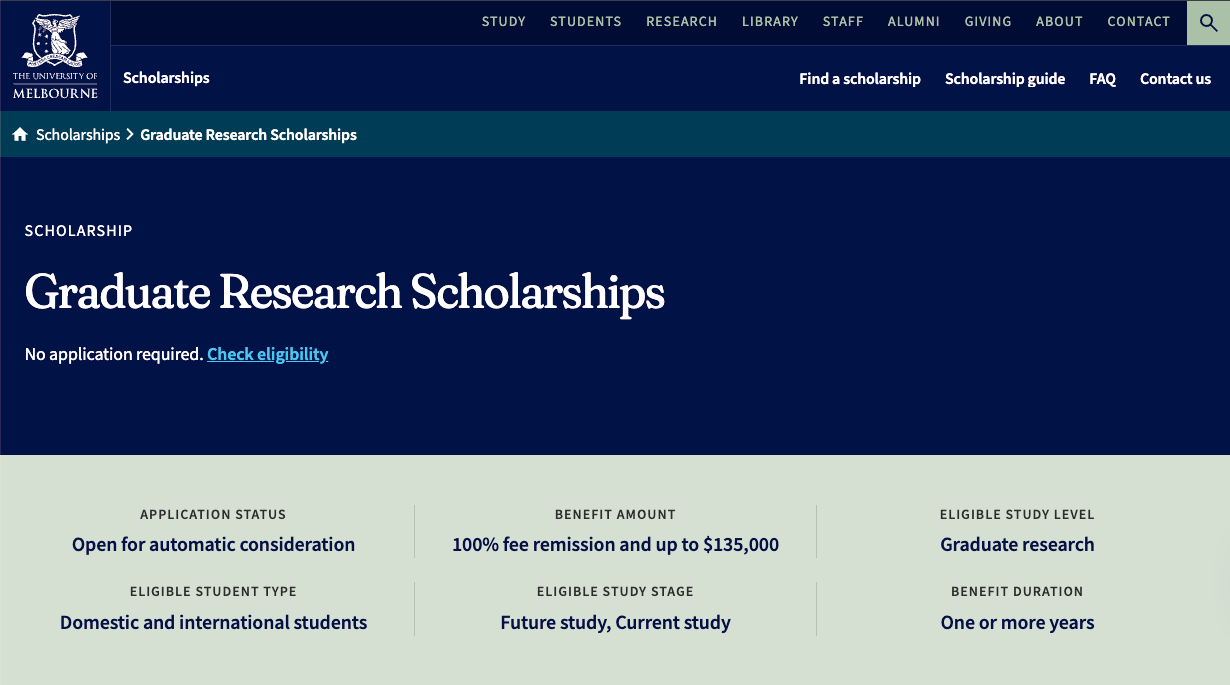Image resolution: width=1230 pixels, height=685 pixels.
Task: Open the Alumni top menu item
Action: coord(914,21)
